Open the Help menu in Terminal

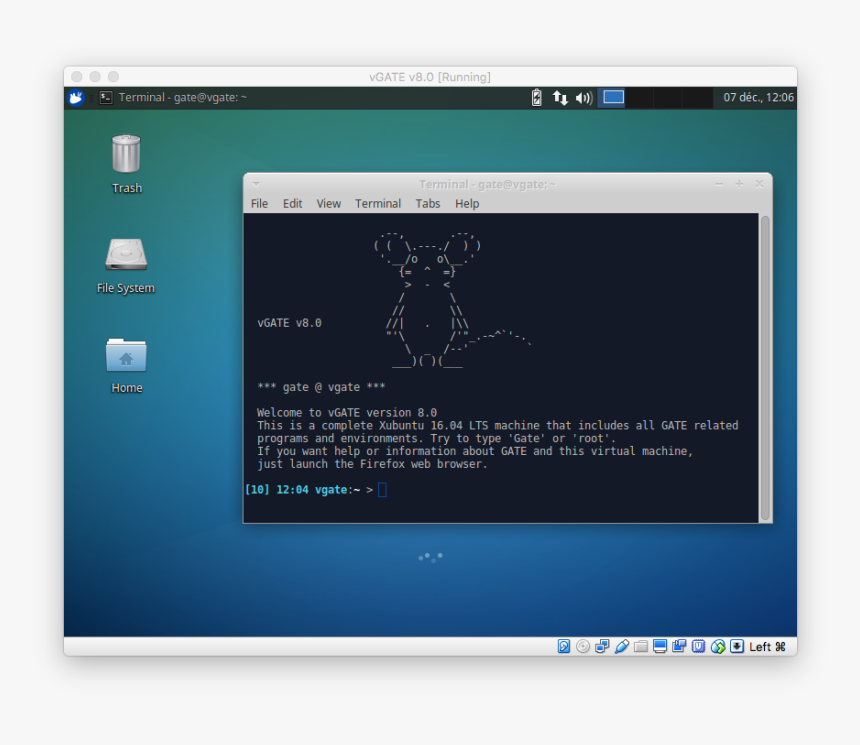(x=467, y=204)
